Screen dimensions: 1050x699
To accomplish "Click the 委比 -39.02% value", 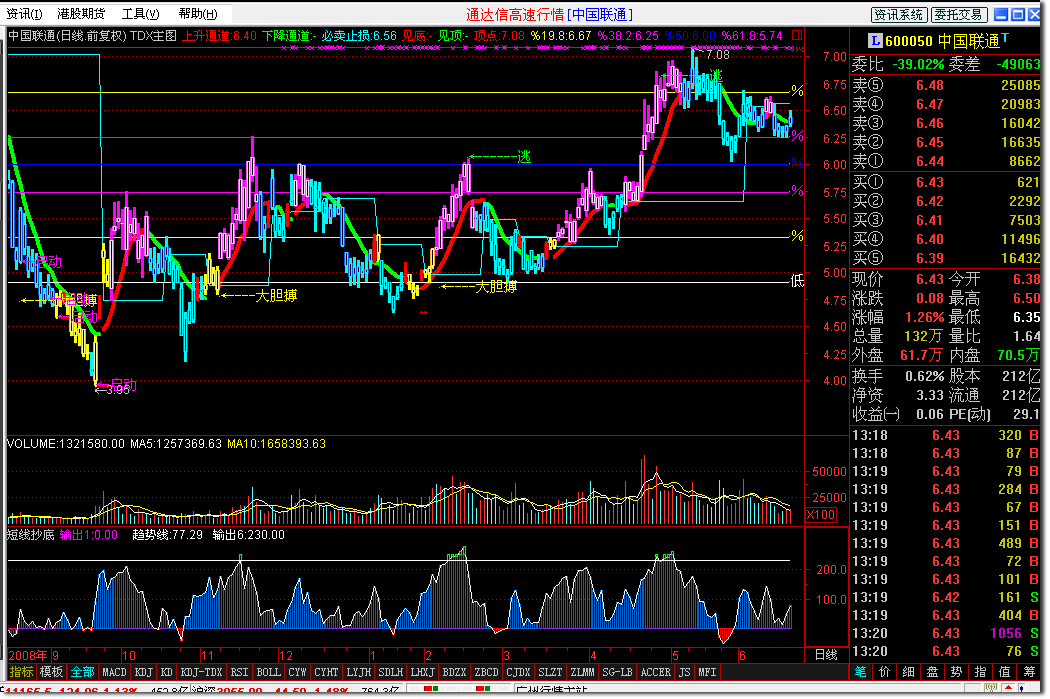I will (x=918, y=64).
